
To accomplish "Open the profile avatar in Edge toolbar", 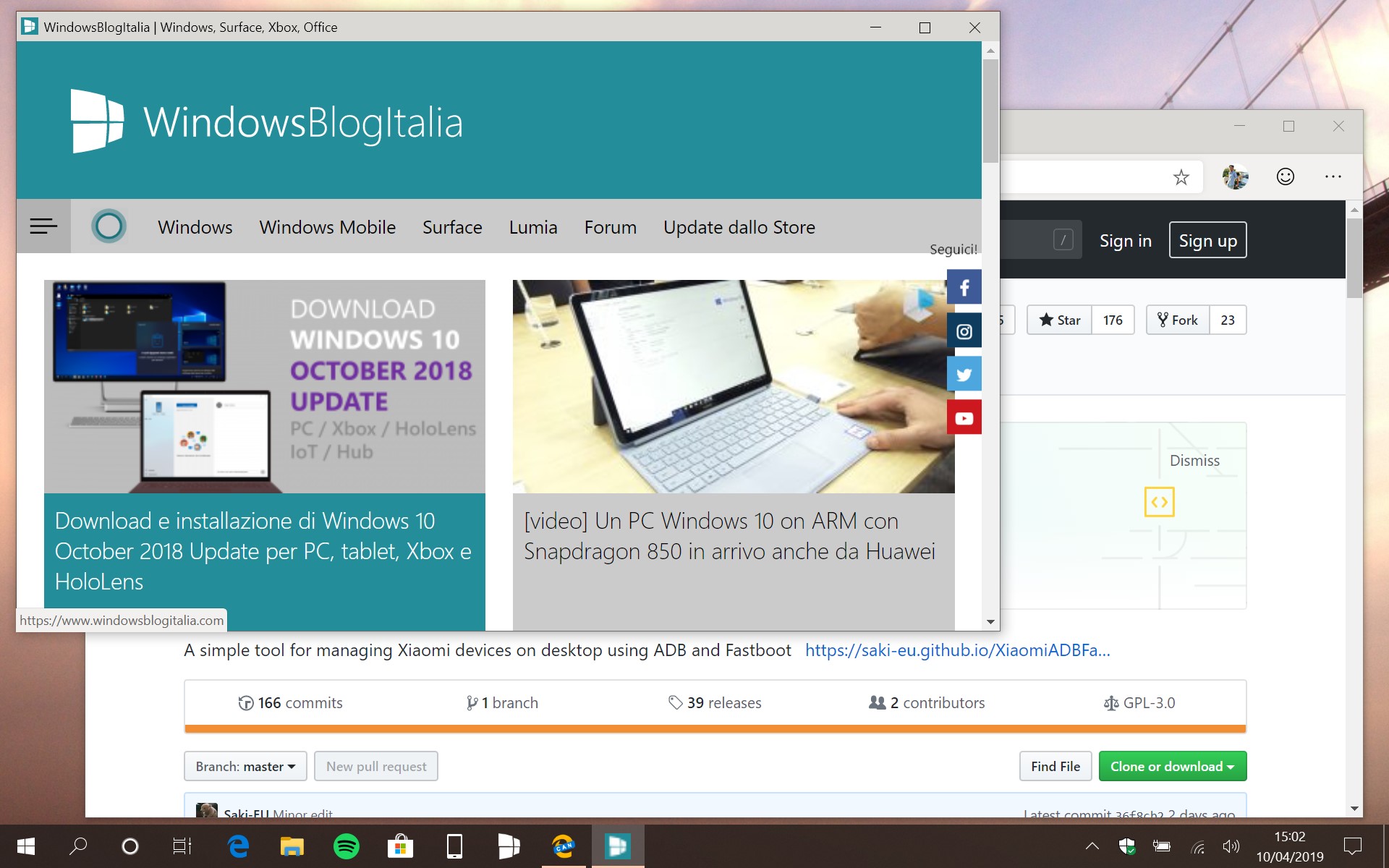I will [x=1235, y=176].
